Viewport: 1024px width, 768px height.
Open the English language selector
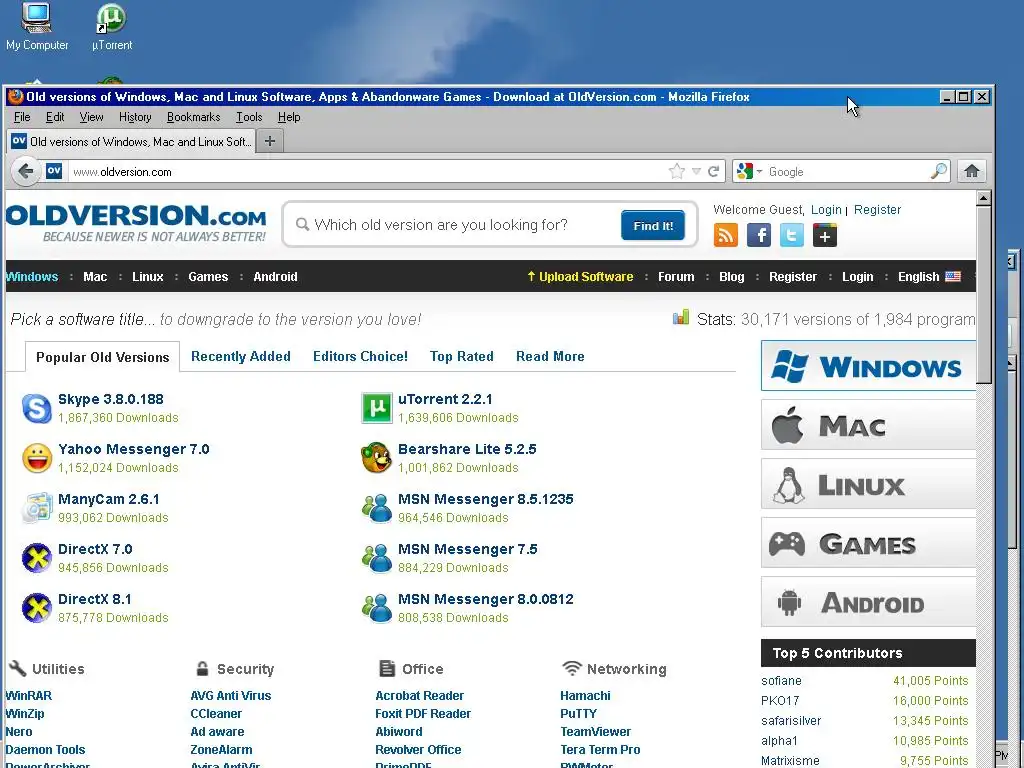(x=929, y=276)
